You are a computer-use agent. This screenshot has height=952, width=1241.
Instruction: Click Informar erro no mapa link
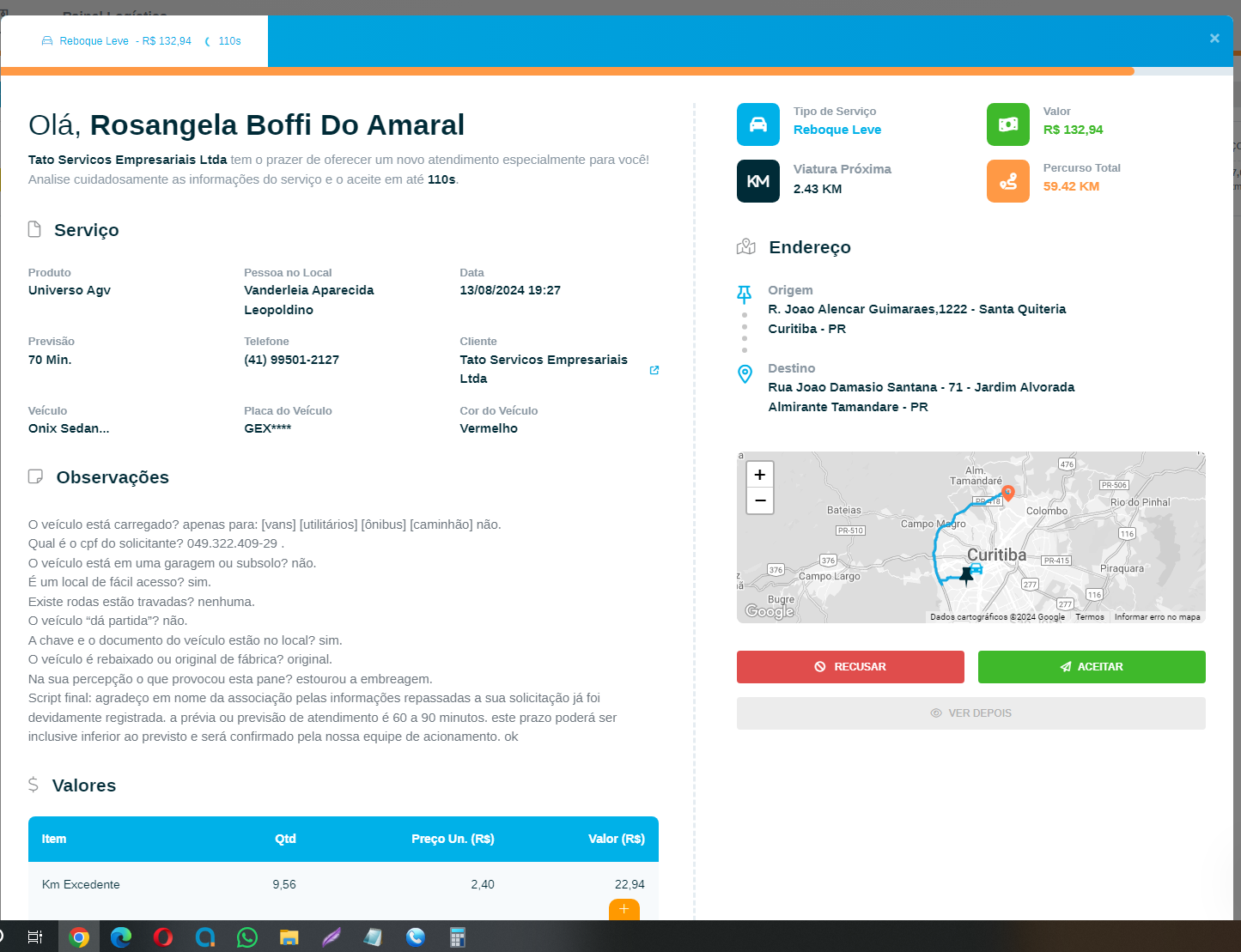point(1158,617)
